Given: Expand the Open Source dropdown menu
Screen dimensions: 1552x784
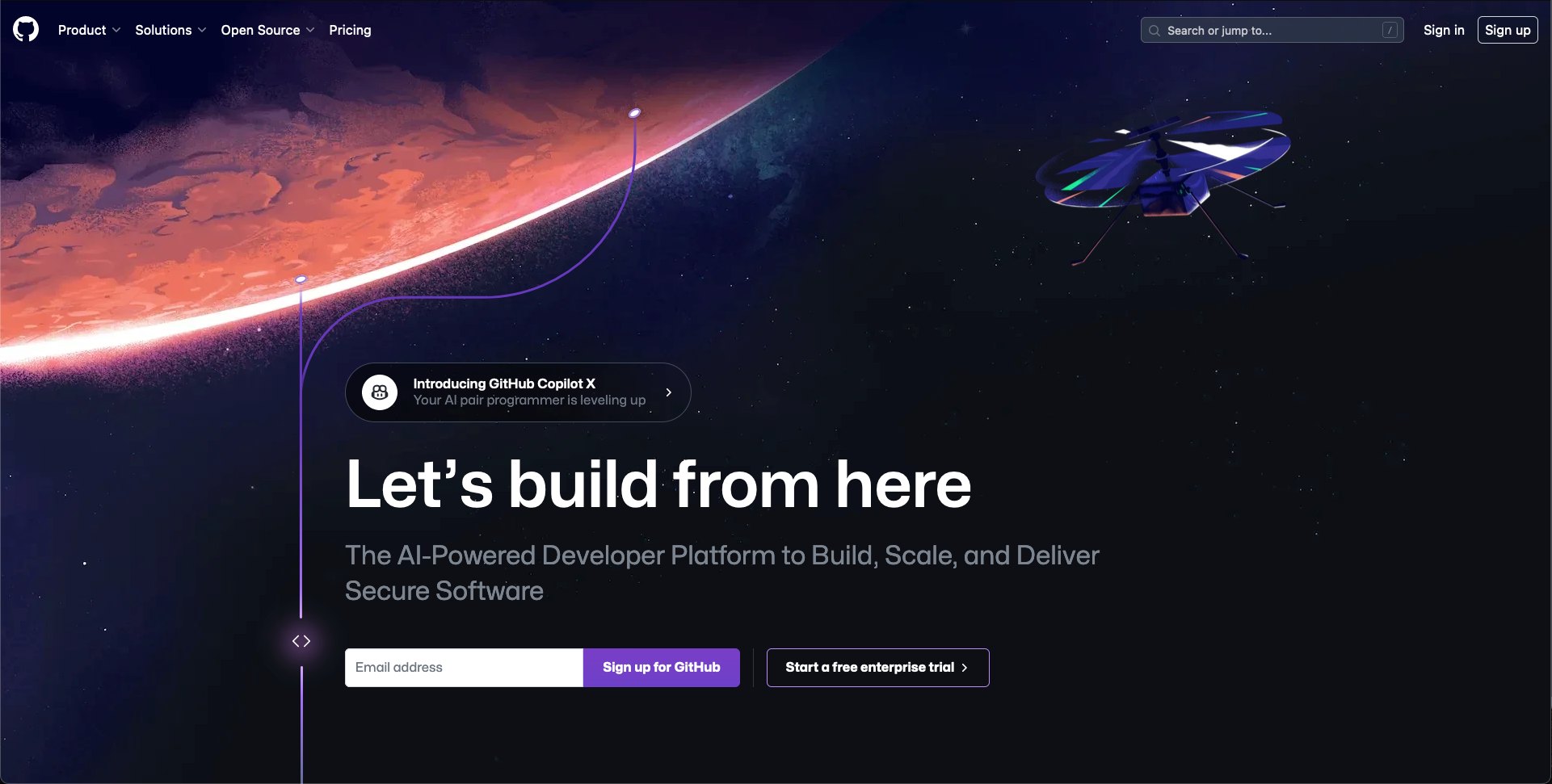Looking at the screenshot, I should click(x=267, y=30).
